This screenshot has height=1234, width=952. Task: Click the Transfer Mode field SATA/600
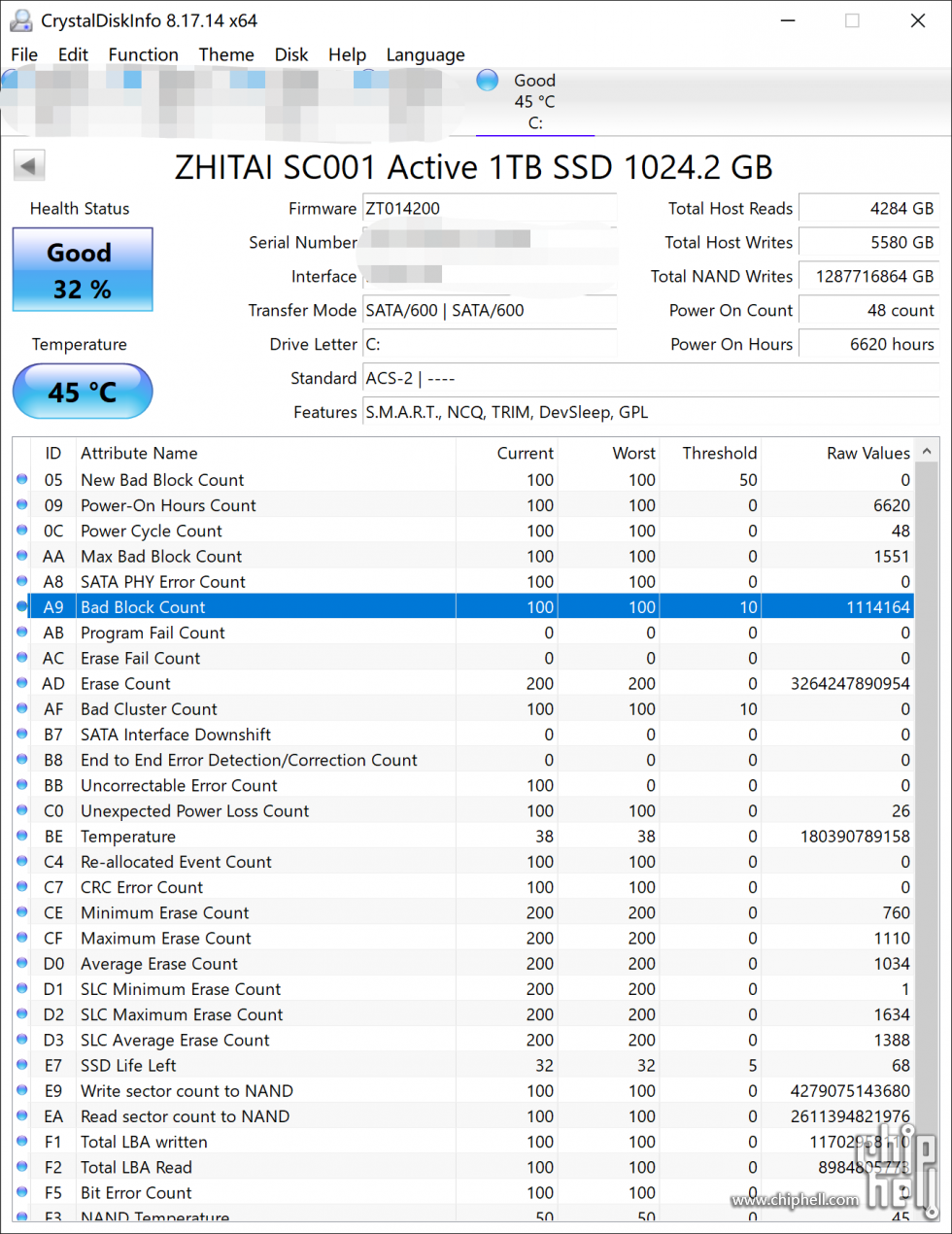490,310
